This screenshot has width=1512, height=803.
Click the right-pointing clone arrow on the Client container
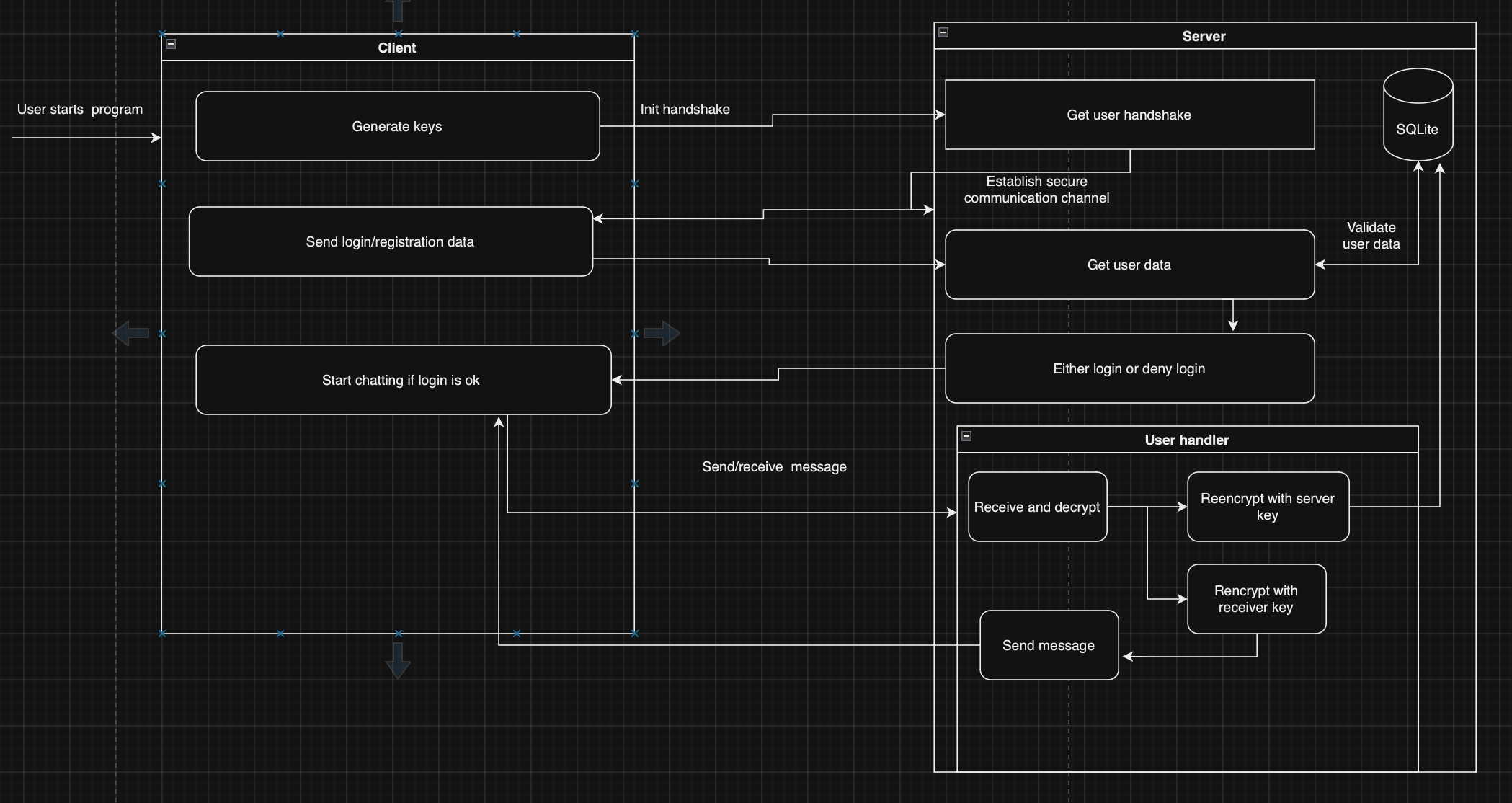click(661, 334)
